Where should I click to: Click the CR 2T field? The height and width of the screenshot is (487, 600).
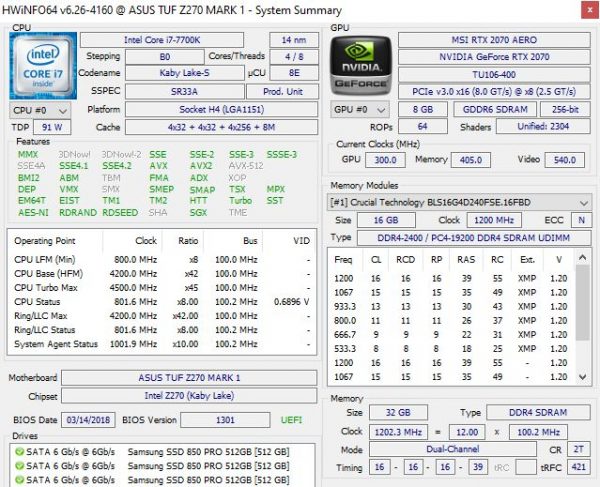pyautogui.click(x=579, y=449)
